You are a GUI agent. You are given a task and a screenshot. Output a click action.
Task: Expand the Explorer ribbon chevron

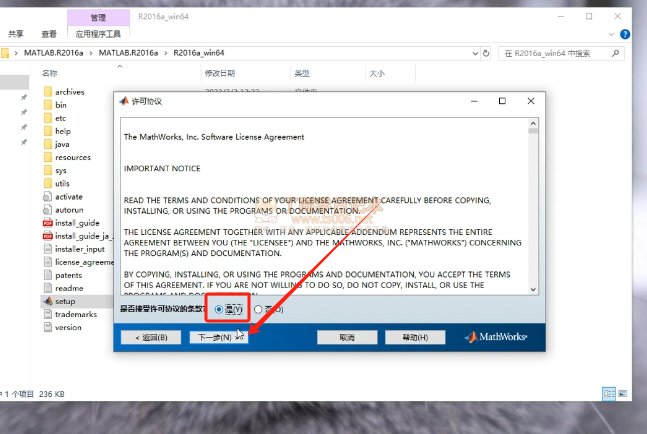(x=611, y=34)
